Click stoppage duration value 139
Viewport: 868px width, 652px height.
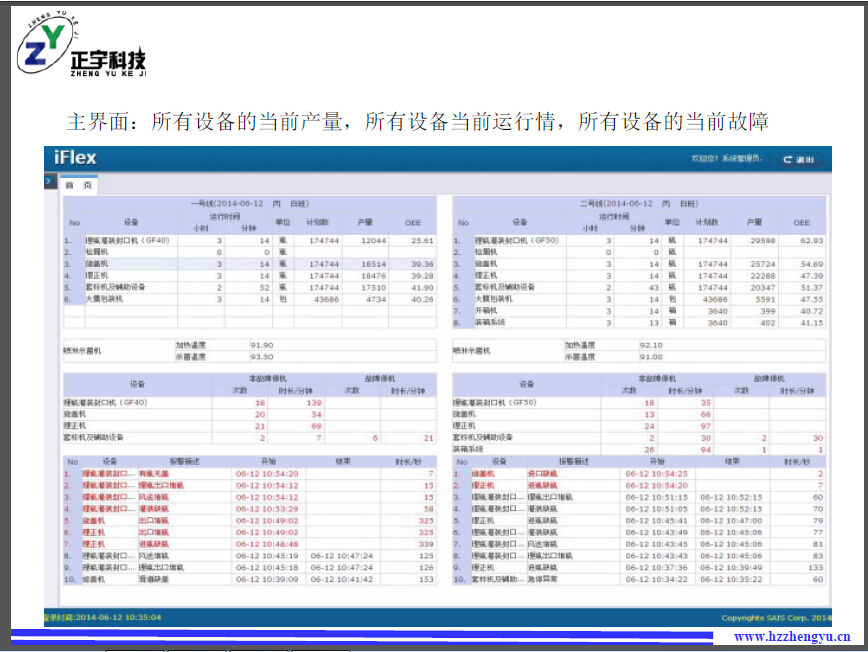pyautogui.click(x=314, y=403)
